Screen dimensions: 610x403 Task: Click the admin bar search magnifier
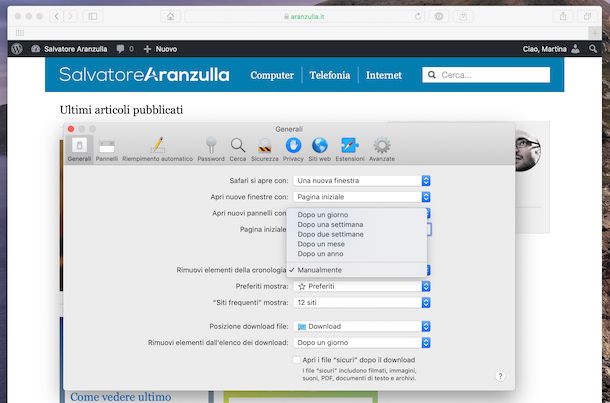coord(593,49)
